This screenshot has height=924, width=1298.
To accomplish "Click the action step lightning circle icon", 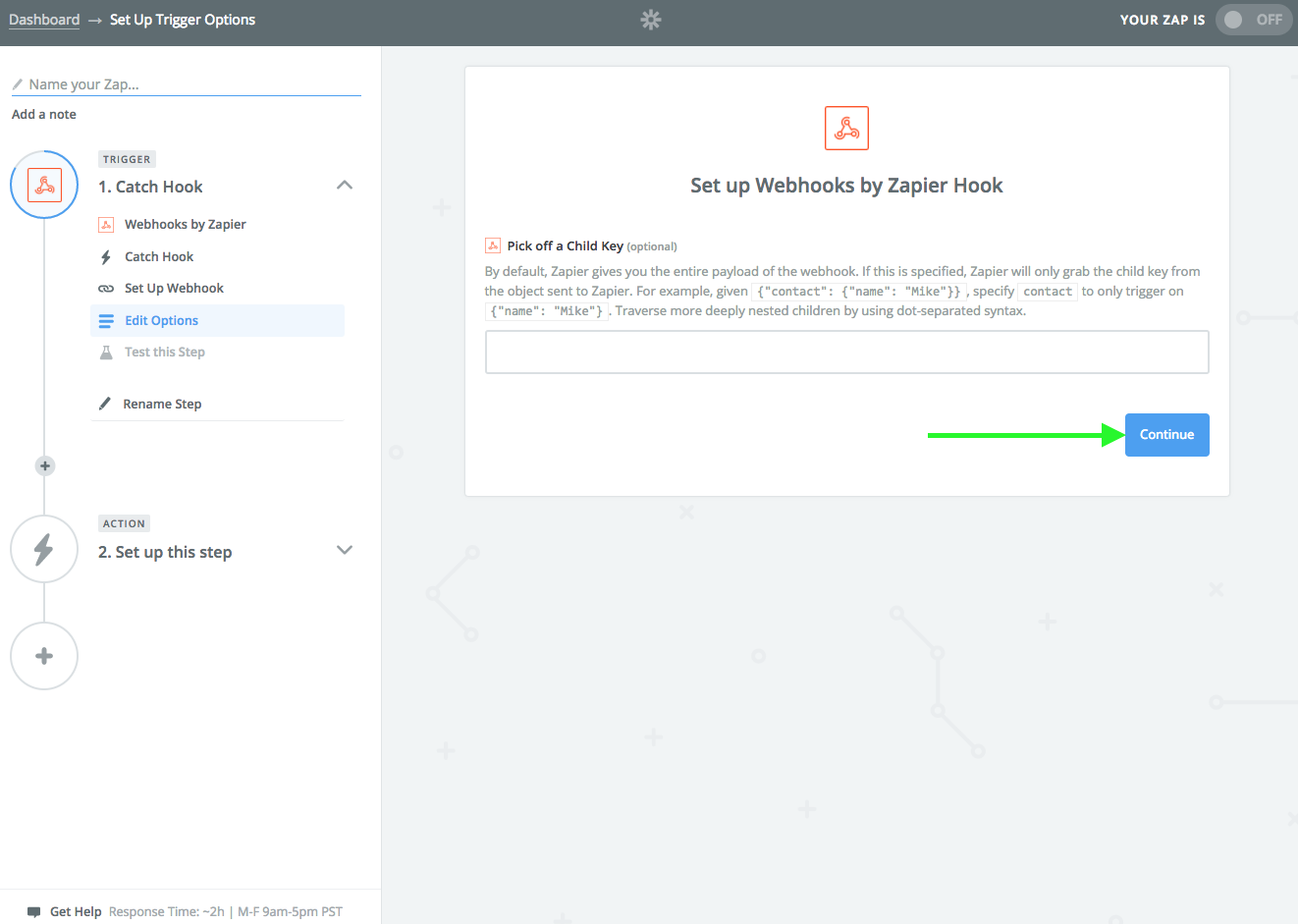I will [44, 549].
